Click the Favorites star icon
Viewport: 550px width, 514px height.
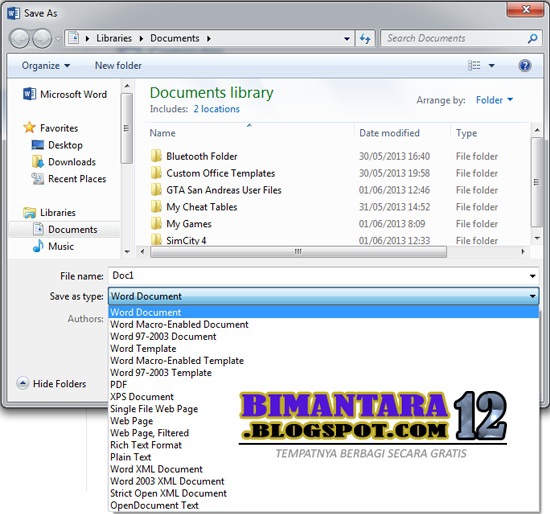point(29,127)
